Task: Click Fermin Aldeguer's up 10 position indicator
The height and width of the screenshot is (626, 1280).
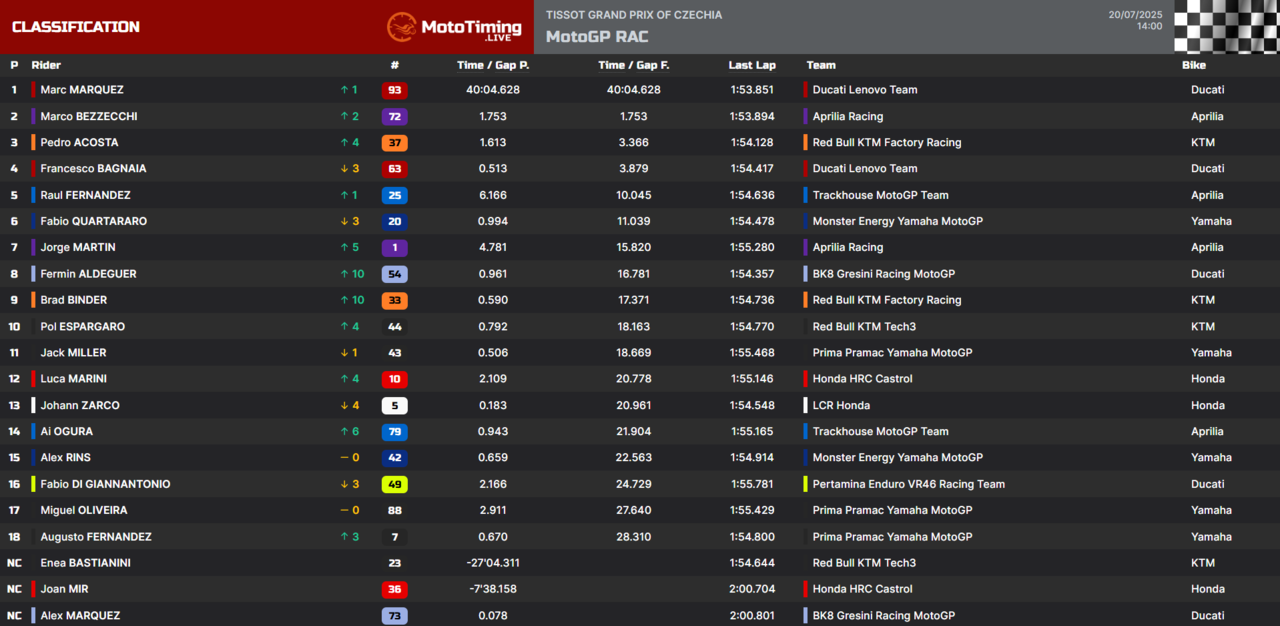Action: point(351,274)
